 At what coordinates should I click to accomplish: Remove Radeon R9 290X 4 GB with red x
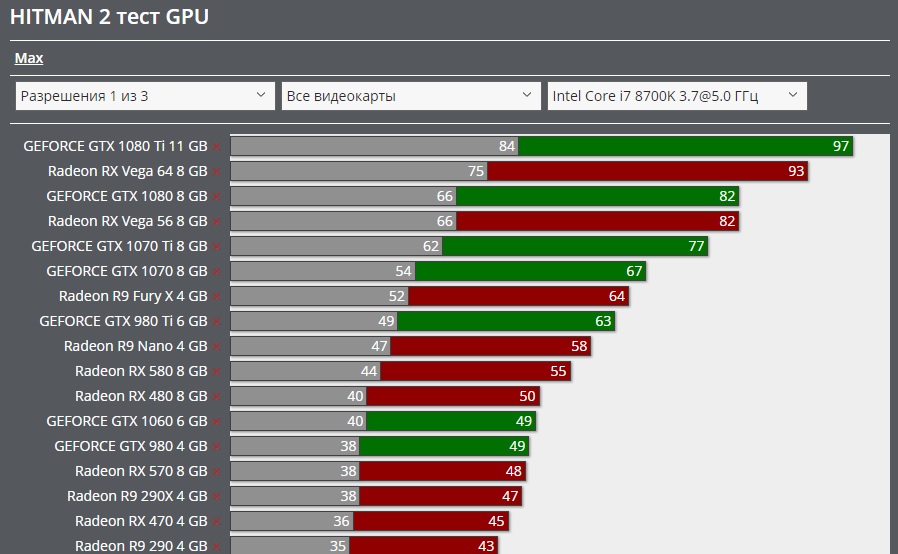point(216,497)
